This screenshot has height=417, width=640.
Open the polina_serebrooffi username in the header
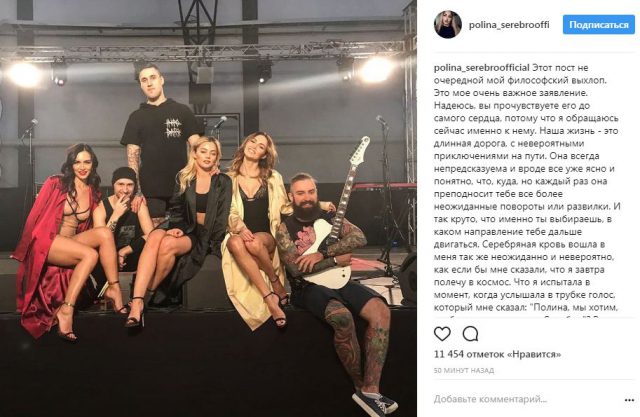click(509, 25)
